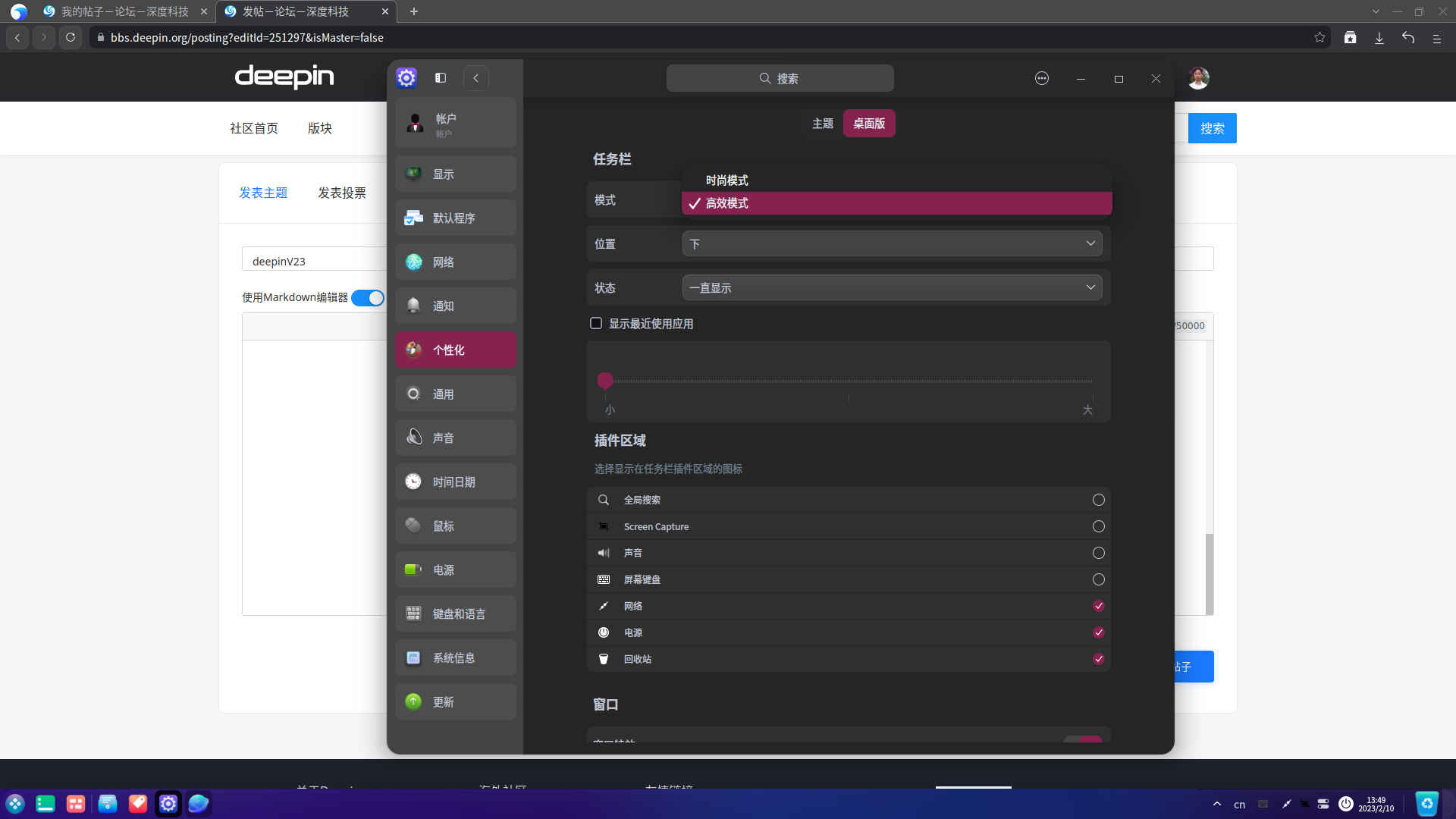This screenshot has width=1456, height=819.
Task: Click the blue 搜索 button
Action: point(1212,128)
